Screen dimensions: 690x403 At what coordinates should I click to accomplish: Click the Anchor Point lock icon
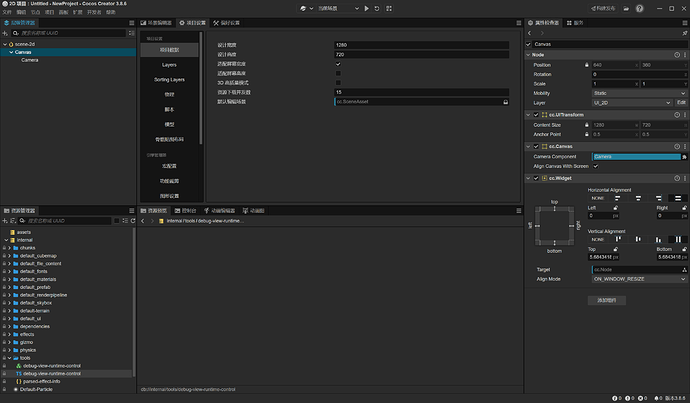tap(587, 134)
